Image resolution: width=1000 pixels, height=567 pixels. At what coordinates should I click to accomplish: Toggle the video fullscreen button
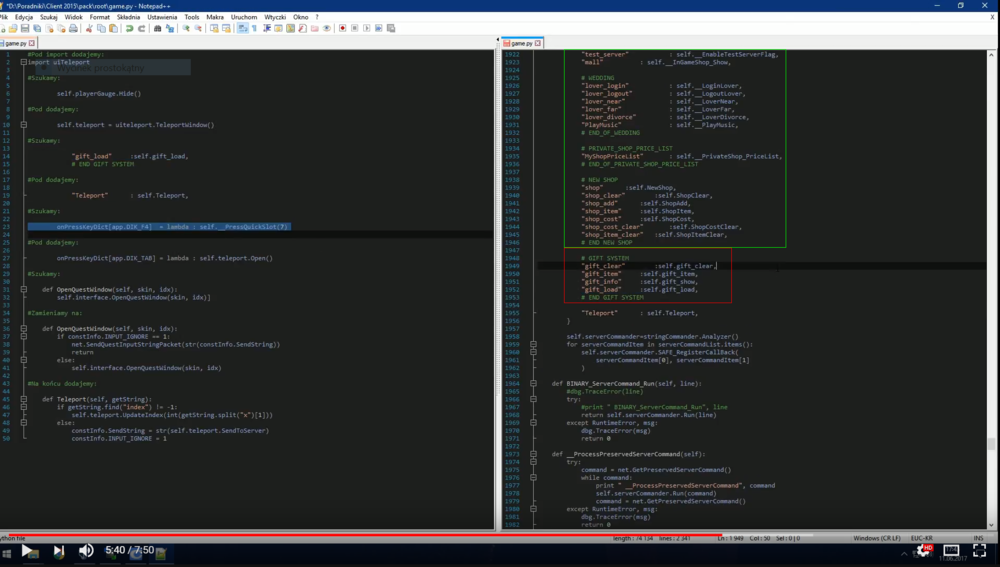tap(980, 550)
